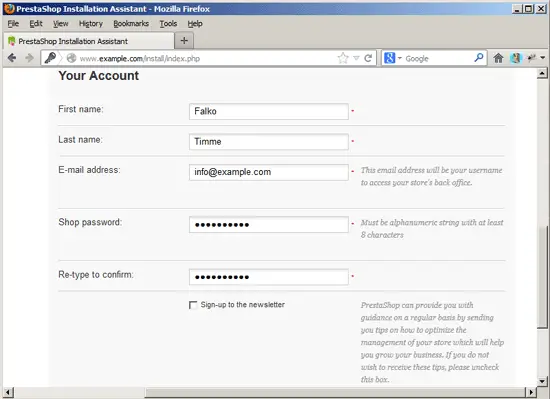The height and width of the screenshot is (399, 550).
Task: Reload the page
Action: (368, 58)
